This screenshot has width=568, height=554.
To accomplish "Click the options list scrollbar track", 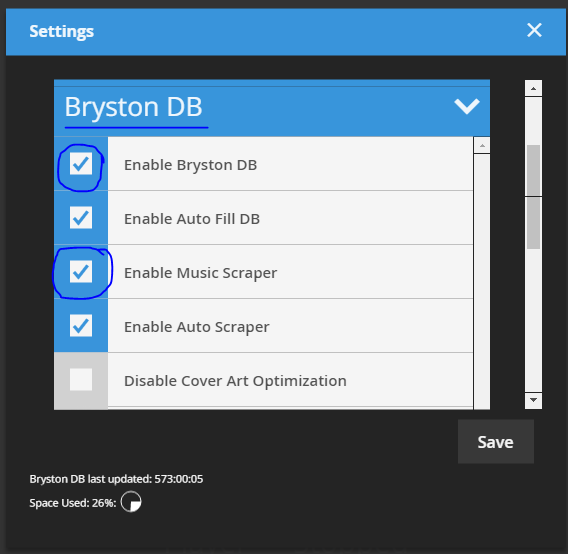I will [x=482, y=282].
